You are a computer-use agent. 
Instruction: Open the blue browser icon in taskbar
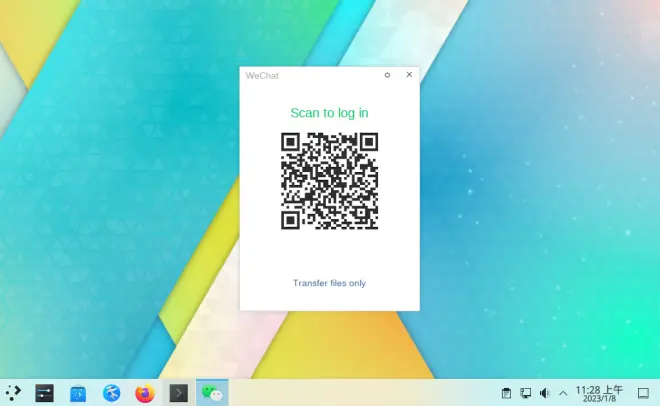click(x=112, y=393)
